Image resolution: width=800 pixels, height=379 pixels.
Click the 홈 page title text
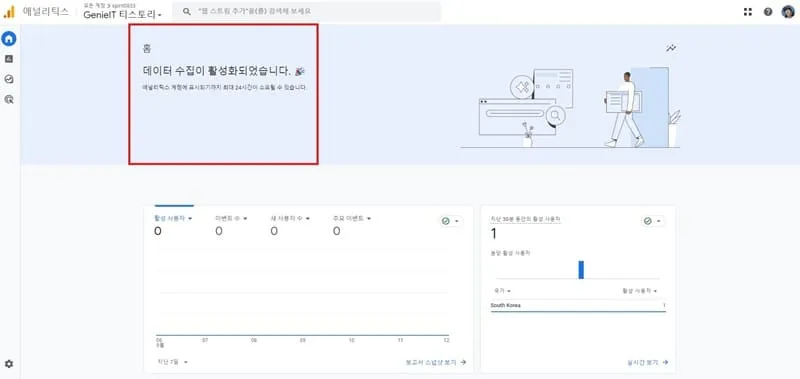pyautogui.click(x=147, y=49)
